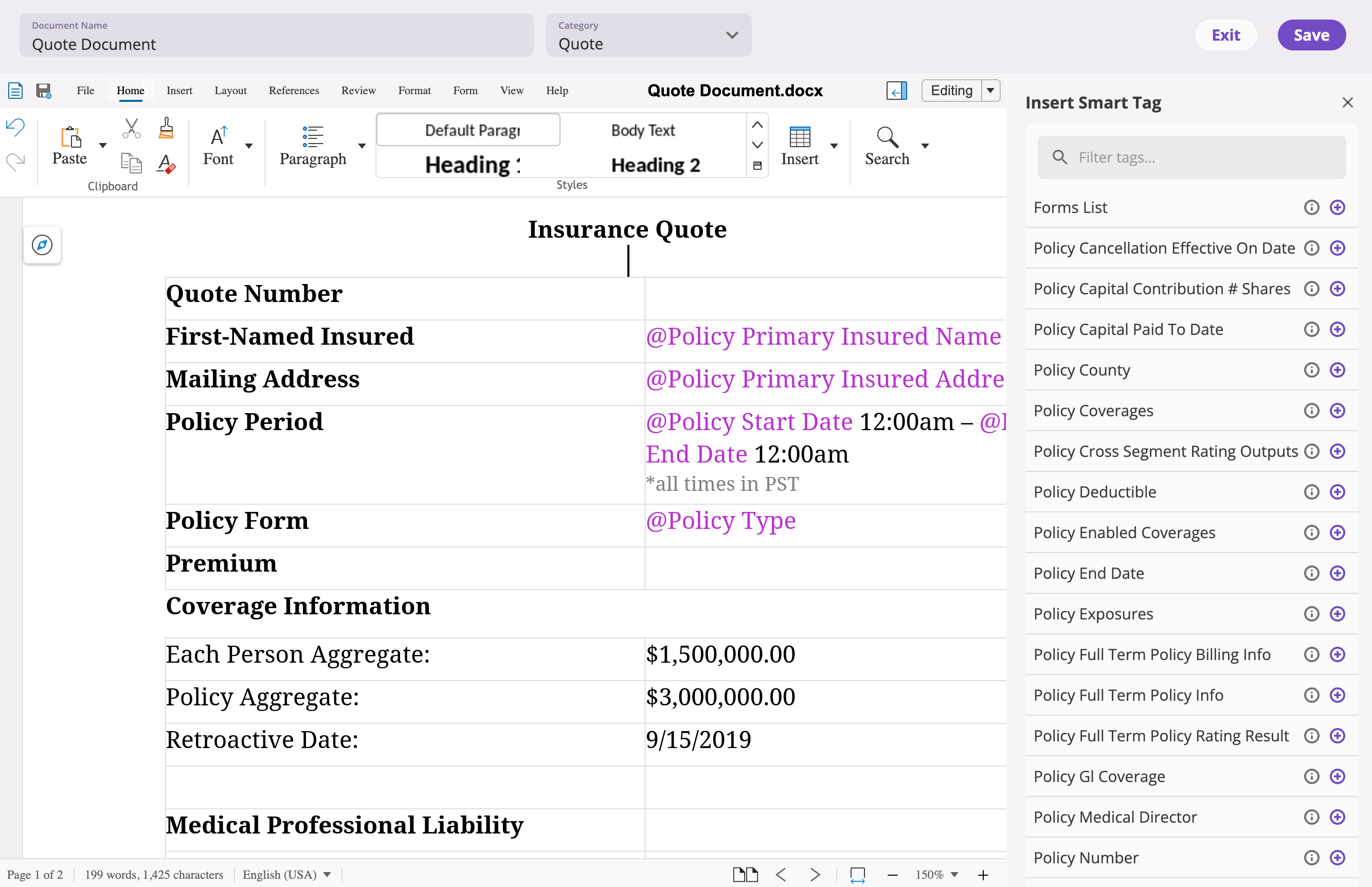Go to previous page arrow
Image resolution: width=1372 pixels, height=887 pixels.
tap(781, 874)
